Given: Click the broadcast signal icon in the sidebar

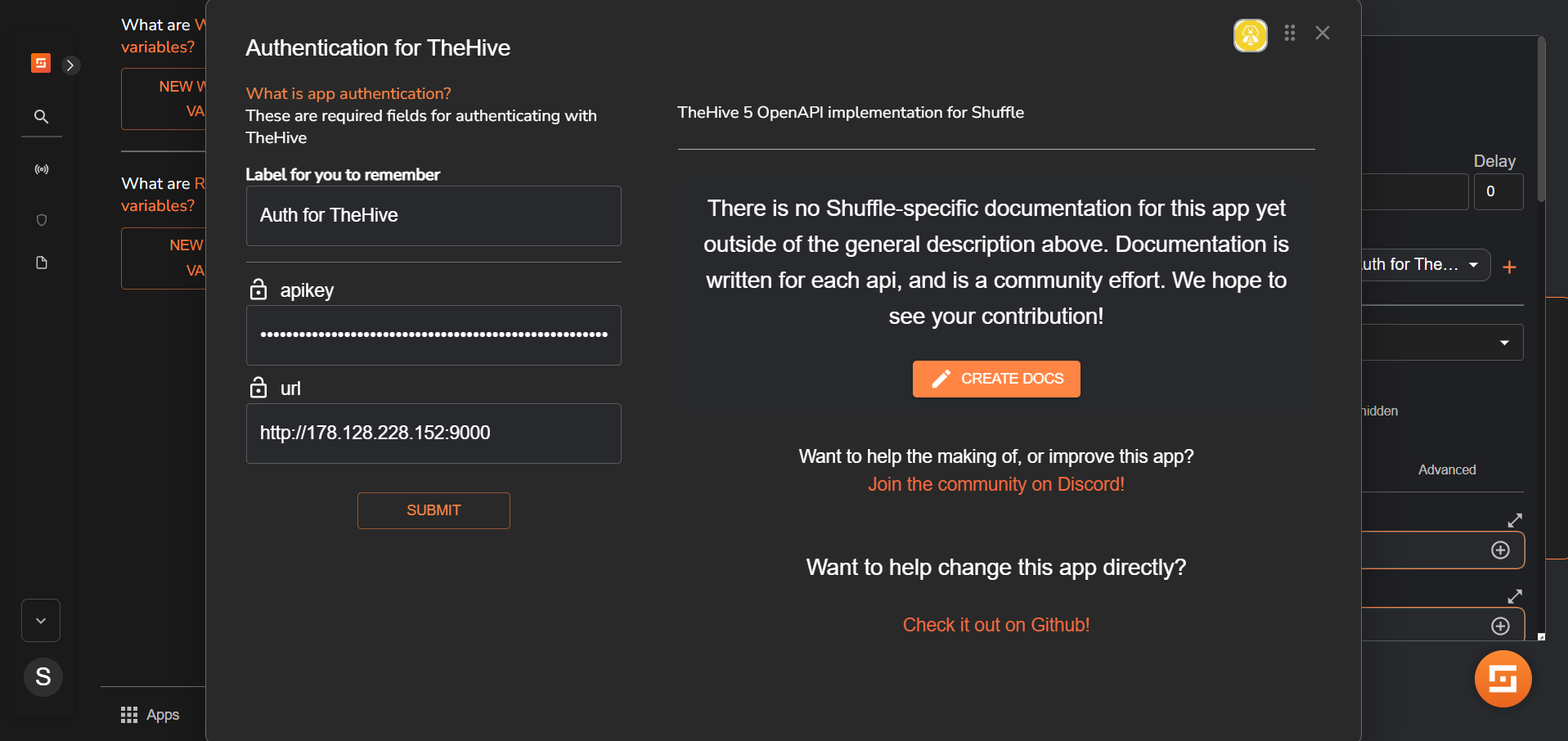Looking at the screenshot, I should (41, 169).
